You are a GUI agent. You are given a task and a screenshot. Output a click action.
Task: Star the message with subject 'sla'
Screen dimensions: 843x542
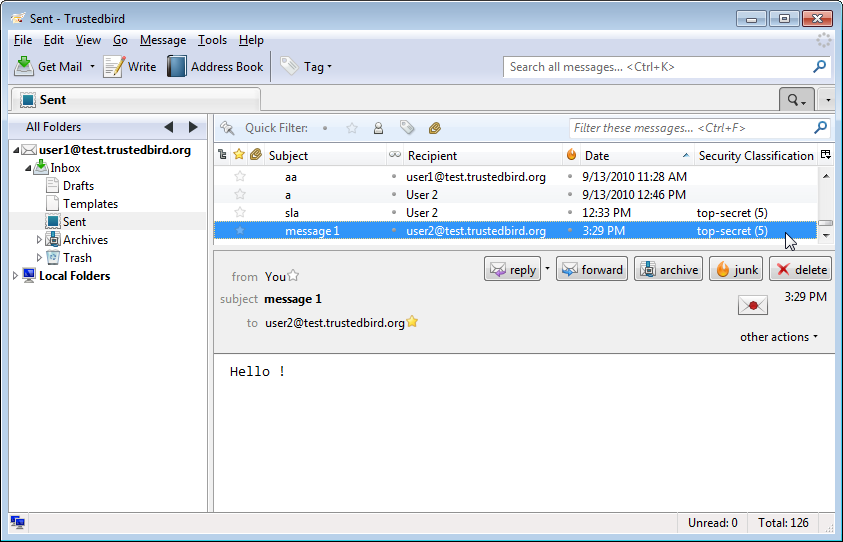239,213
